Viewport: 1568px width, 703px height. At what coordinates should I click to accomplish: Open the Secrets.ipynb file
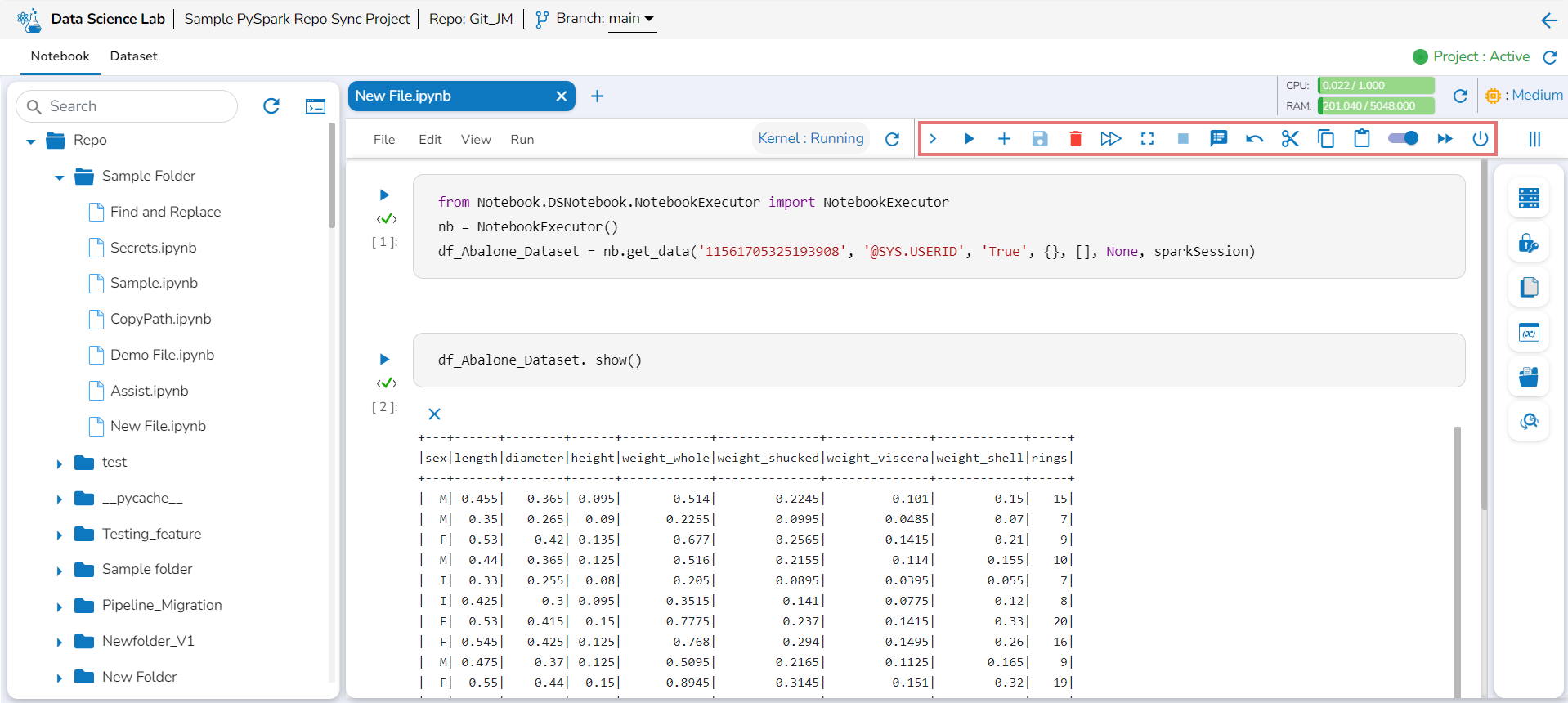click(153, 248)
